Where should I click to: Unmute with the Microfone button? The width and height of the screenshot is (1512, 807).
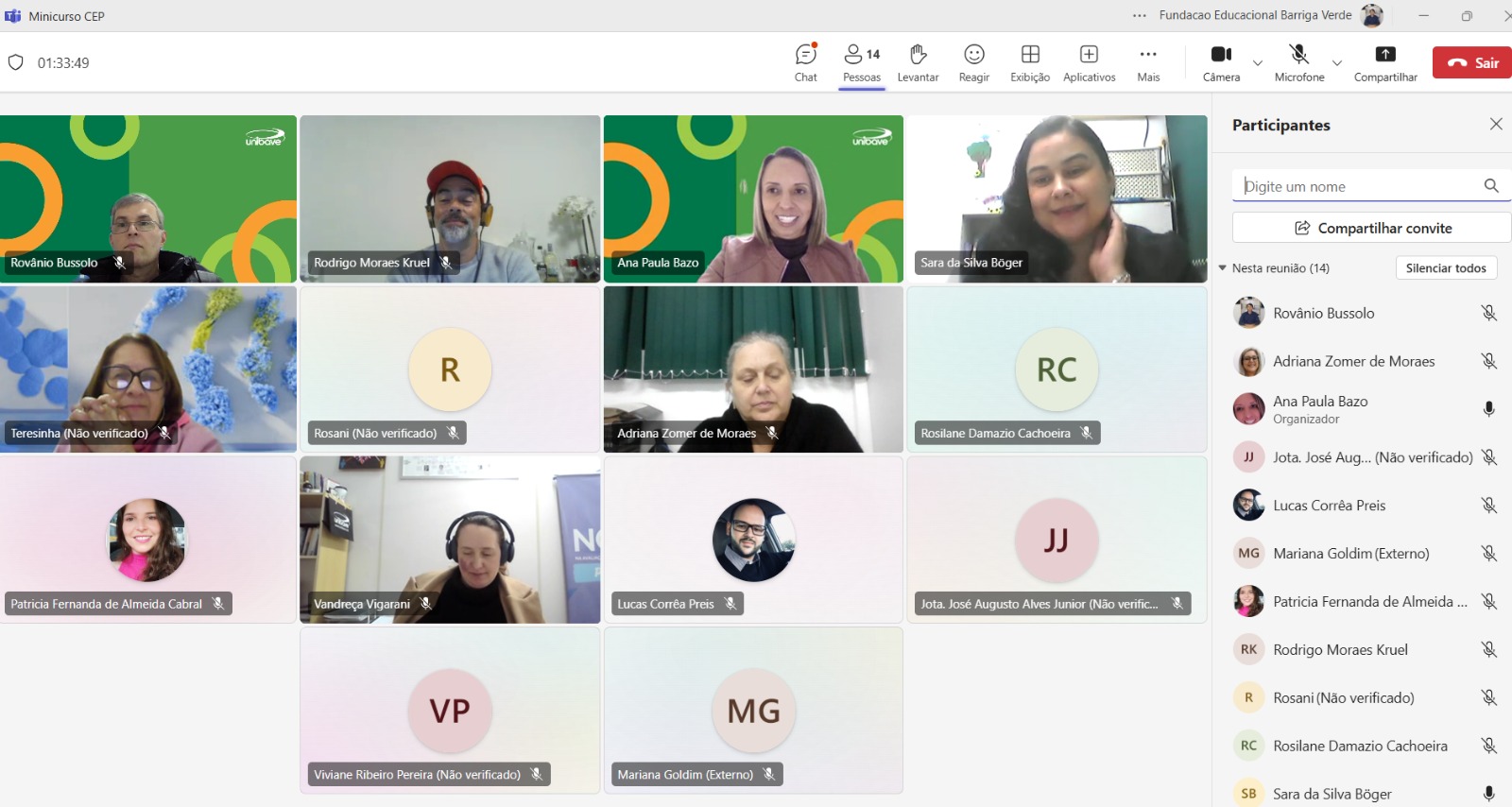(1298, 62)
